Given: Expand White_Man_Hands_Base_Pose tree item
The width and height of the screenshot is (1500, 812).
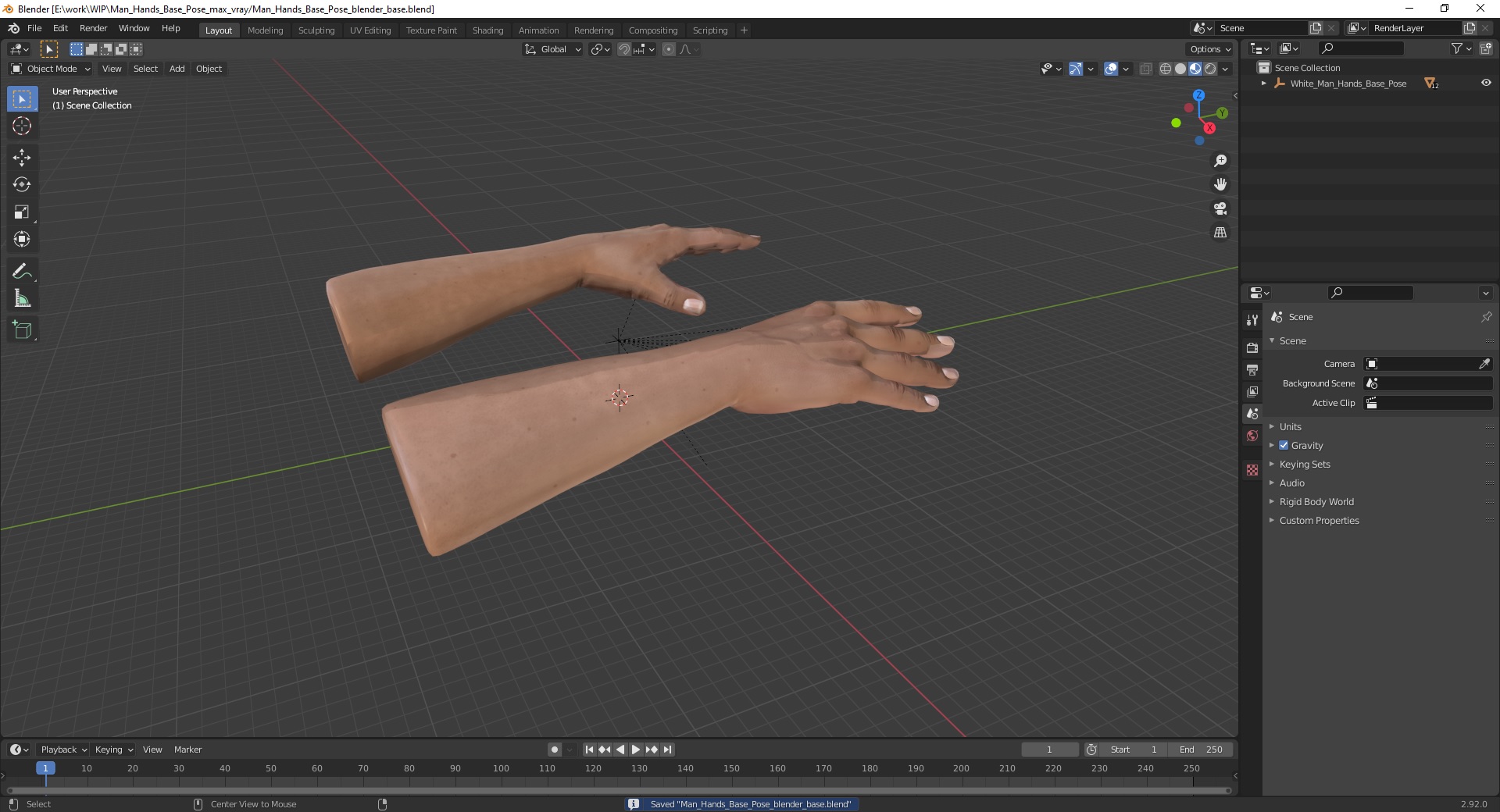Looking at the screenshot, I should pos(1263,83).
